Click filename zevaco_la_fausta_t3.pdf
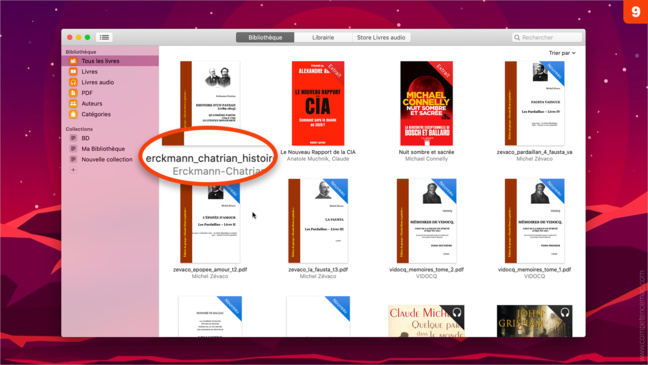 pos(318,270)
